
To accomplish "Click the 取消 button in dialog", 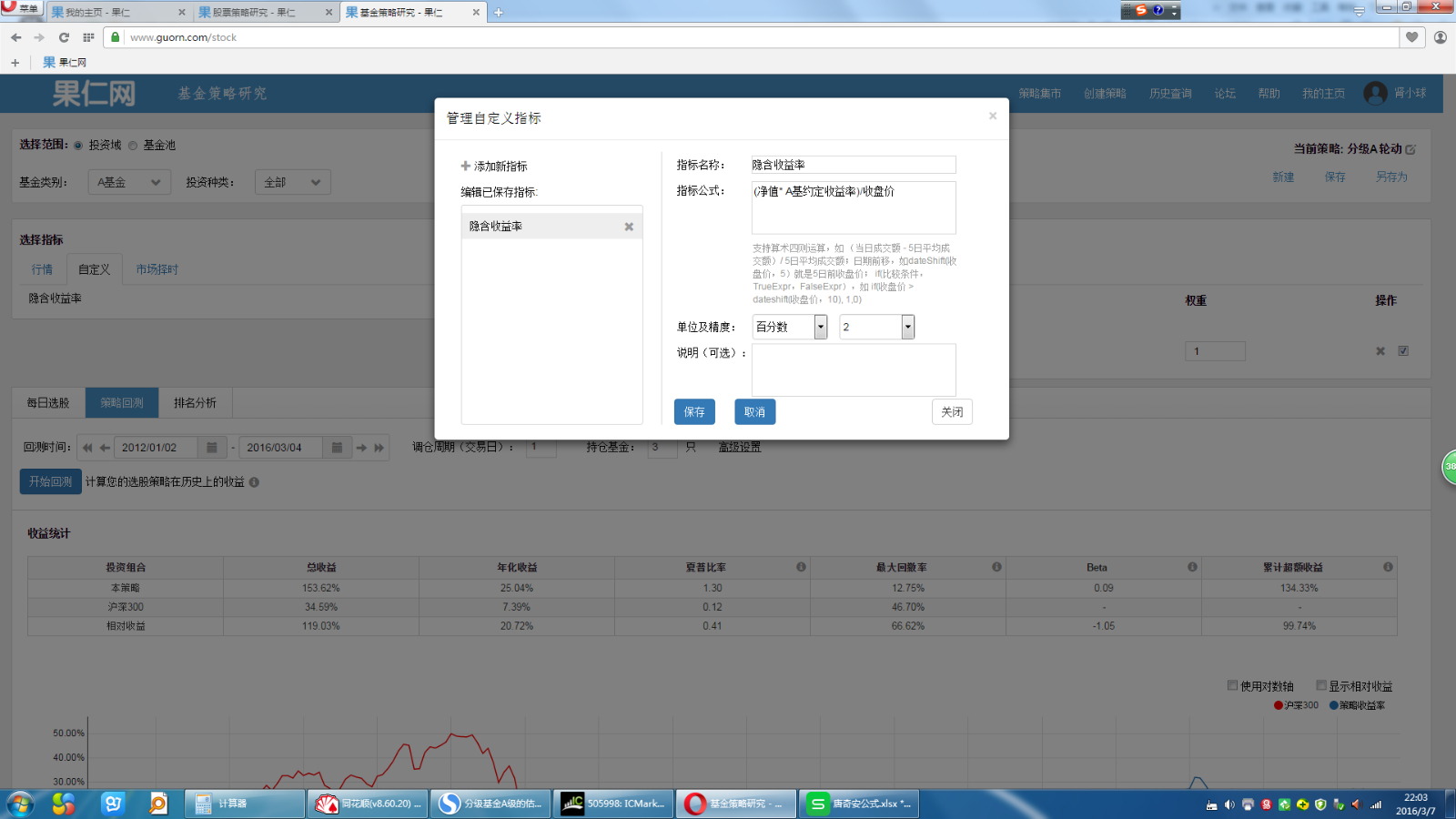I will pos(754,412).
